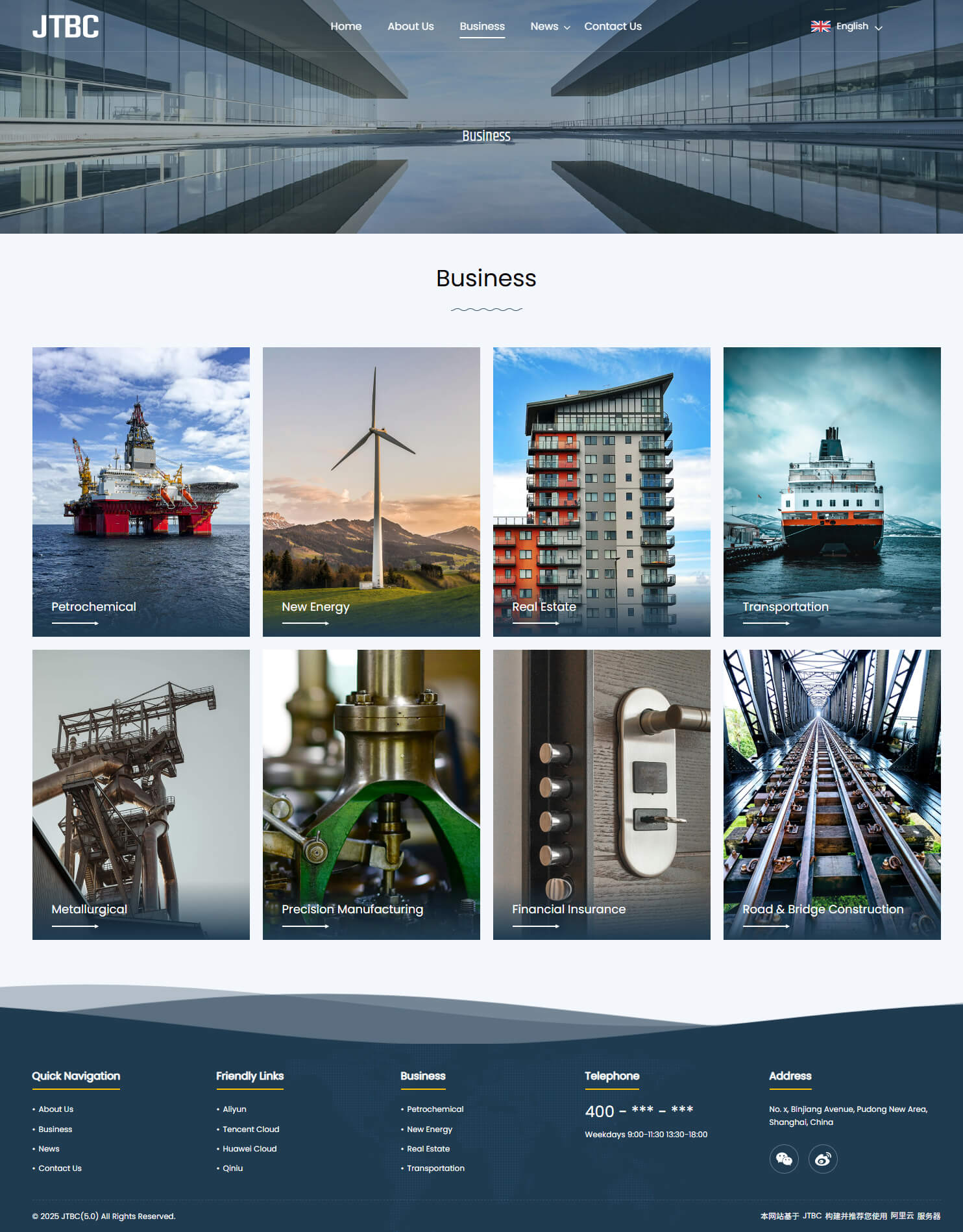
Task: Open About Us in top navigation
Action: tap(411, 27)
